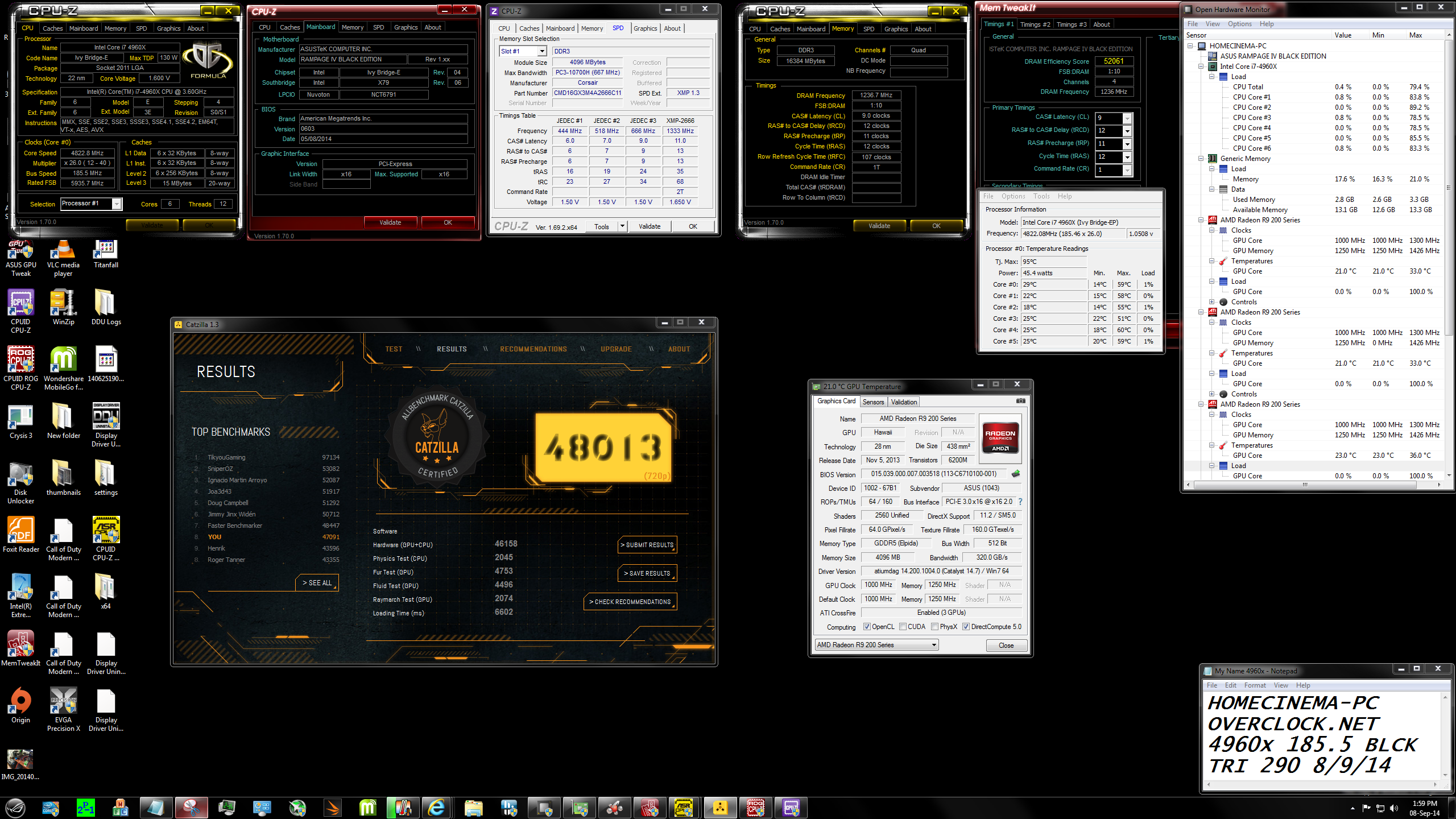This screenshot has width=1456, height=819.
Task: Open the Processor #1 selection dropdown
Action: (117, 204)
